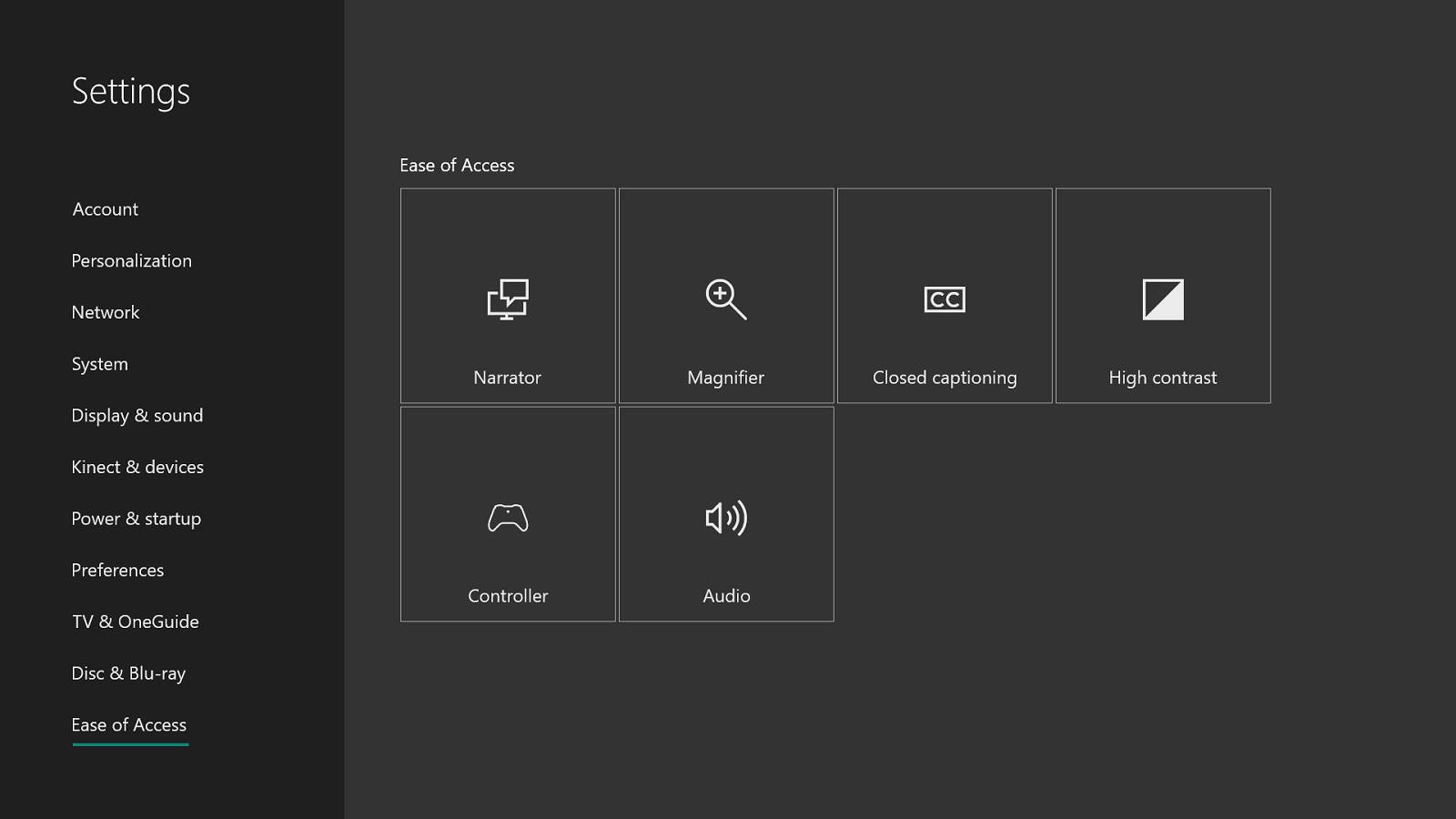Viewport: 1456px width, 819px height.
Task: Open Personalization settings
Action: click(x=131, y=260)
